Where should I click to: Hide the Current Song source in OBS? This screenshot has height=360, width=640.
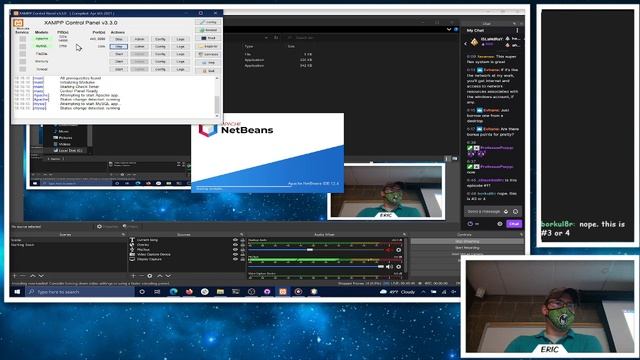(x=236, y=240)
